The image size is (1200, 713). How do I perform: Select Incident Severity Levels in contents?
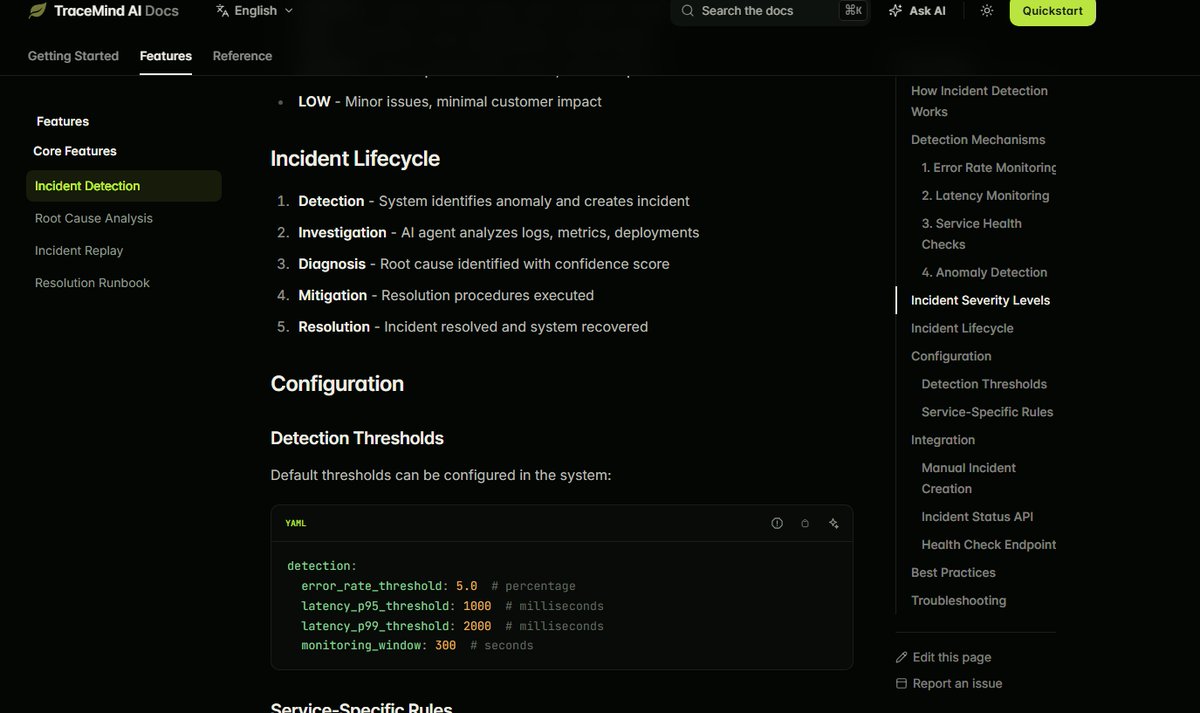point(980,300)
